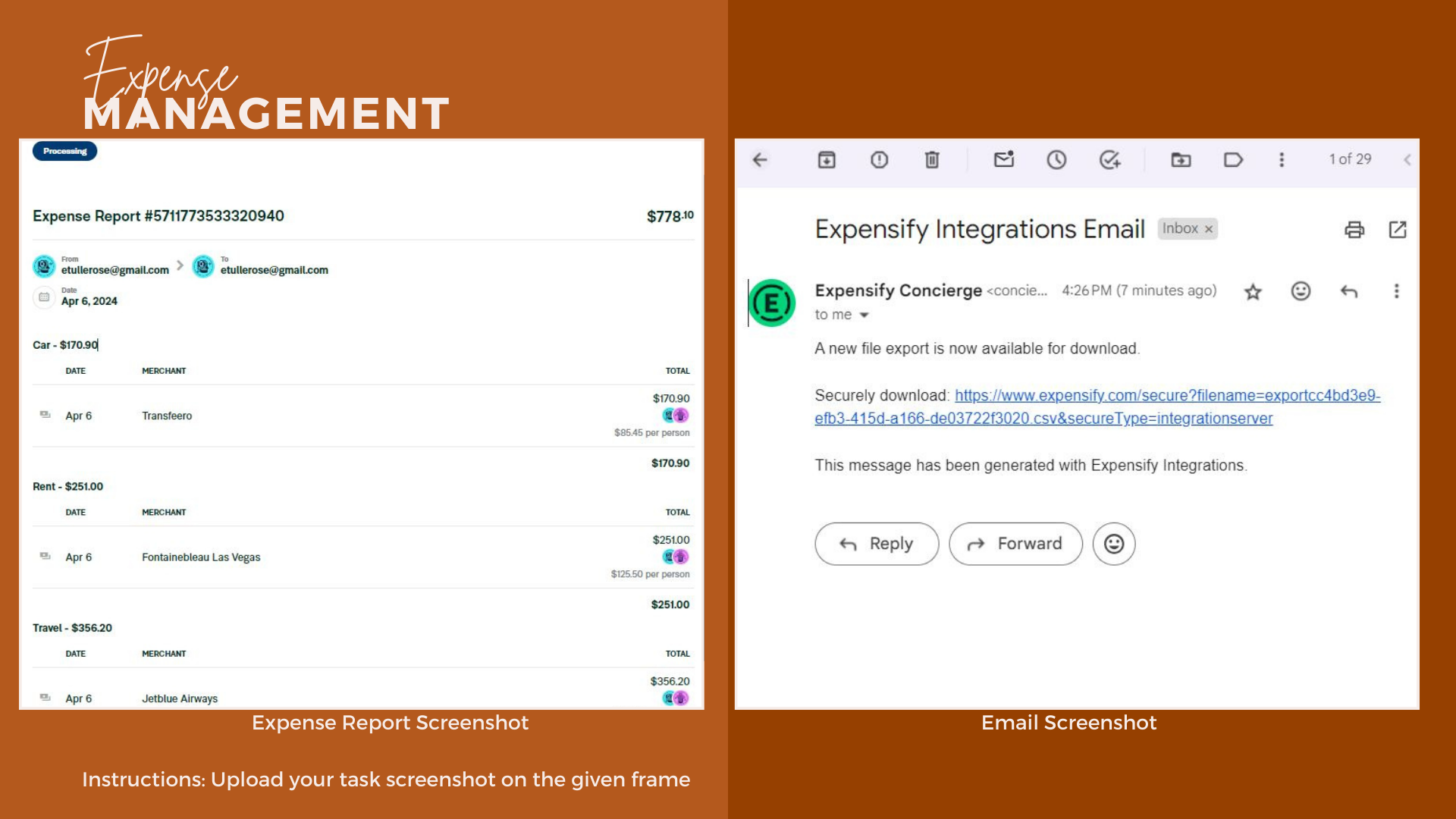Archive the Expensify email
The height and width of the screenshot is (819, 1456).
(x=827, y=160)
